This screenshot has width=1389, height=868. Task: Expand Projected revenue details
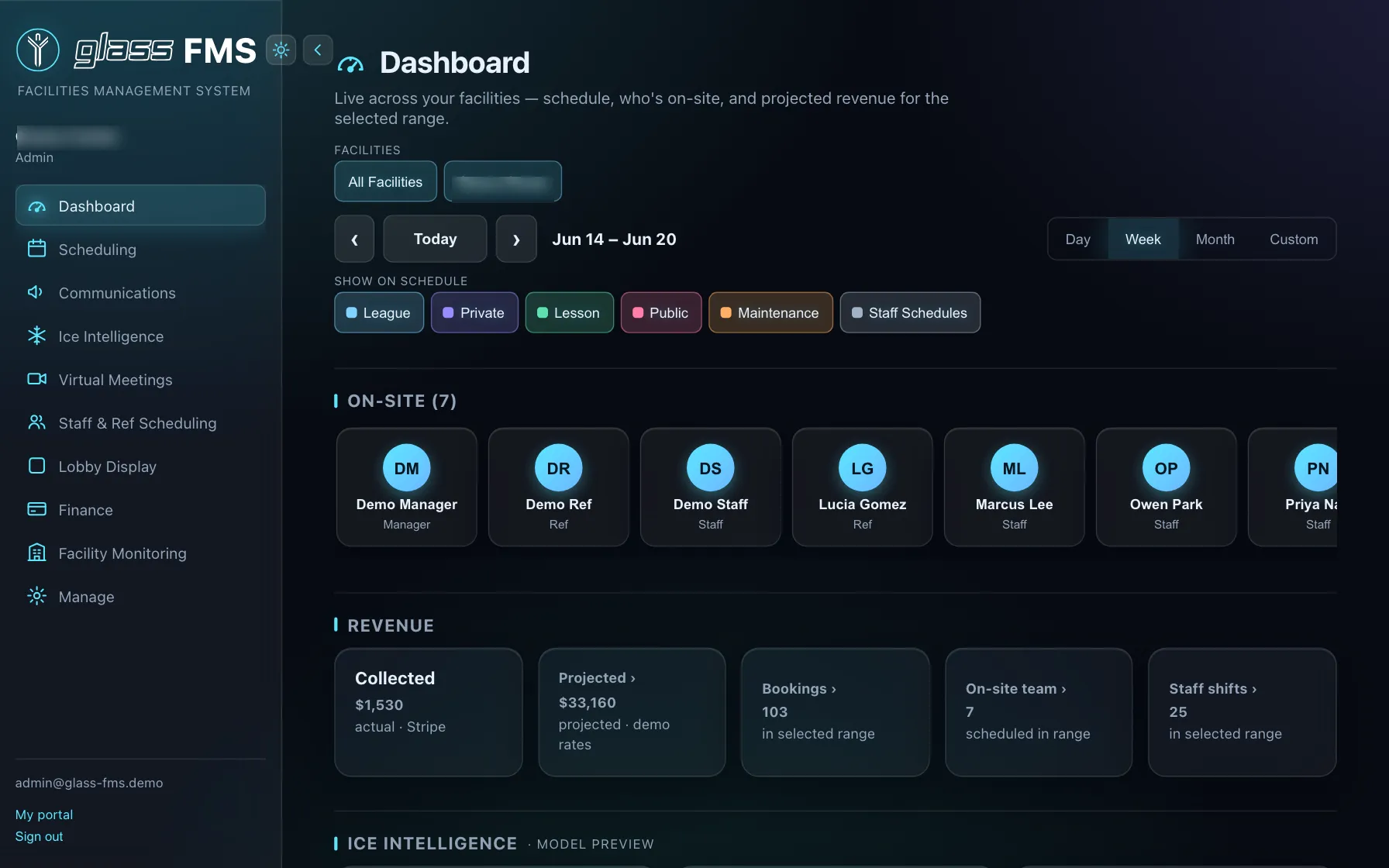click(632, 711)
